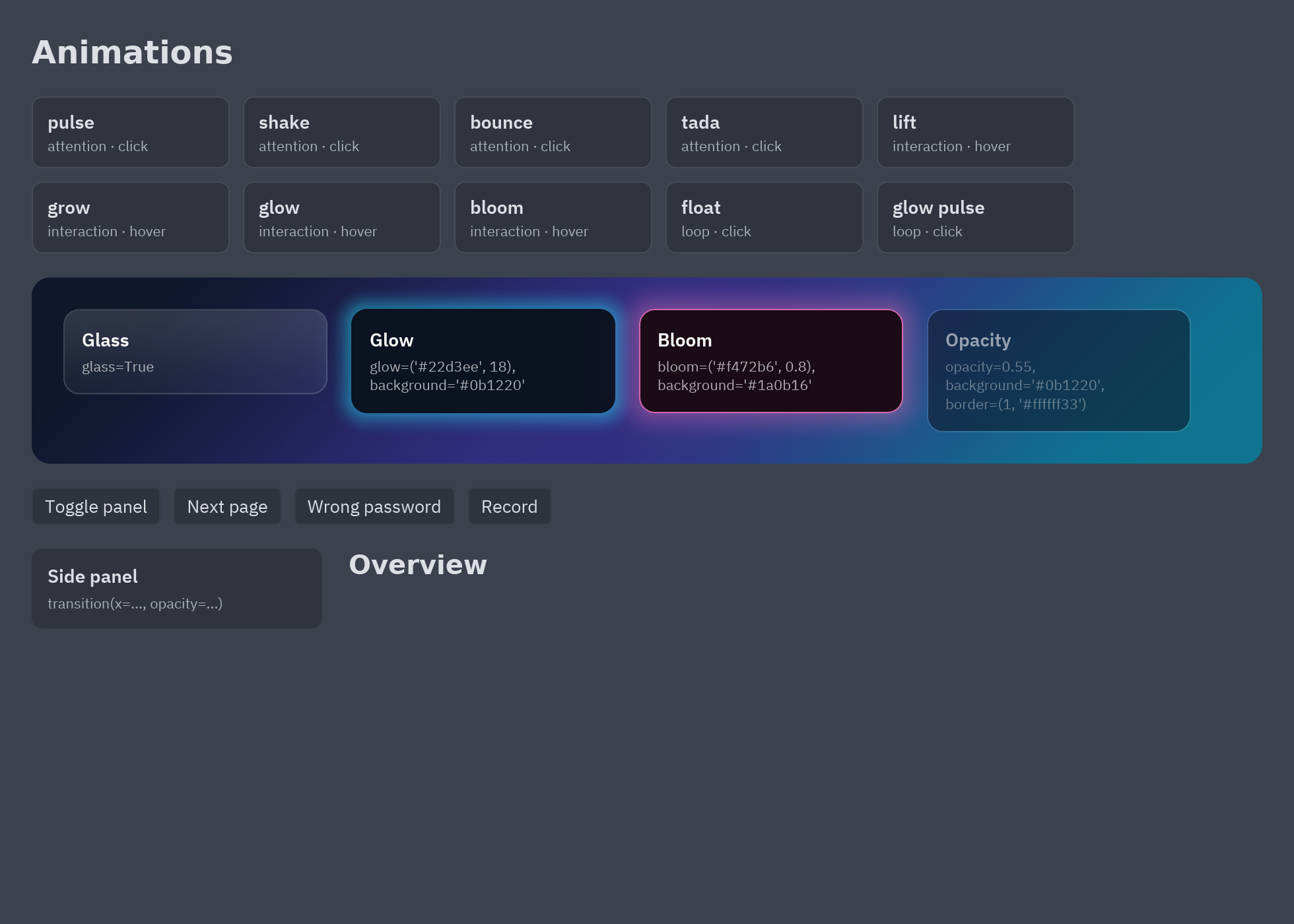This screenshot has width=1294, height=924.
Task: Click the pulse animation card
Action: click(x=131, y=133)
